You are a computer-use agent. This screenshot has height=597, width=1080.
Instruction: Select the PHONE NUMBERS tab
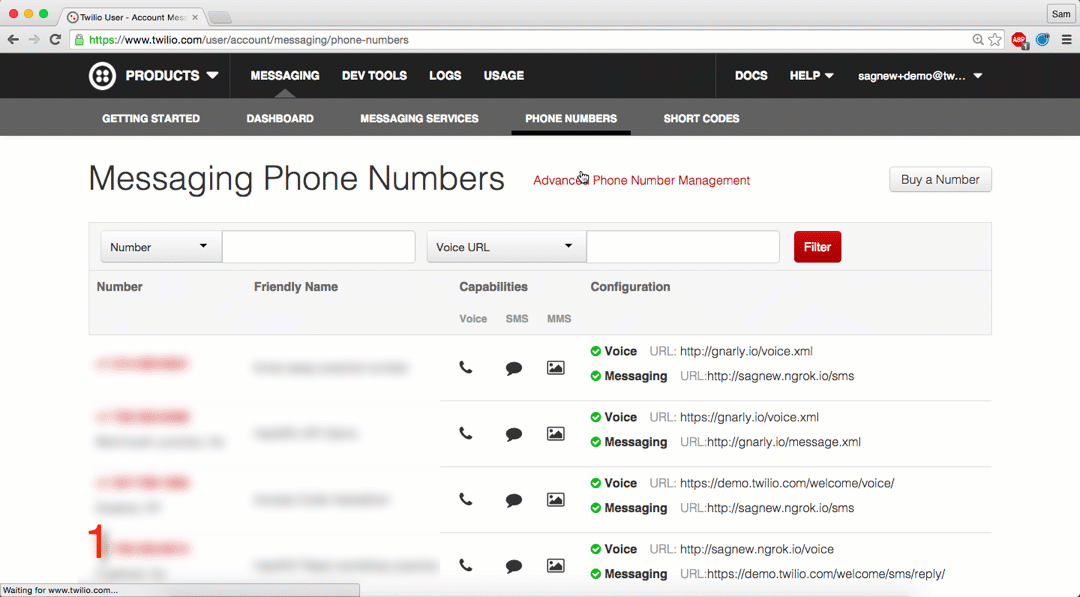(571, 118)
